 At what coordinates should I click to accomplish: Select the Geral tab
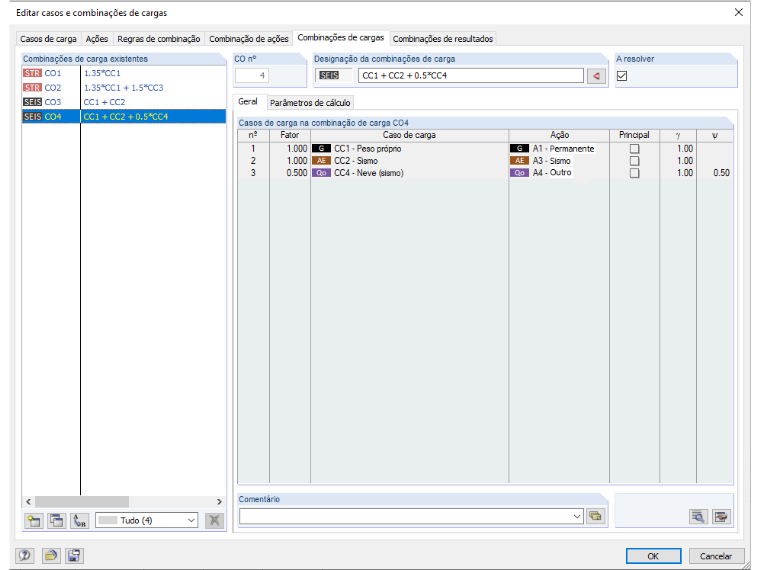pyautogui.click(x=248, y=102)
